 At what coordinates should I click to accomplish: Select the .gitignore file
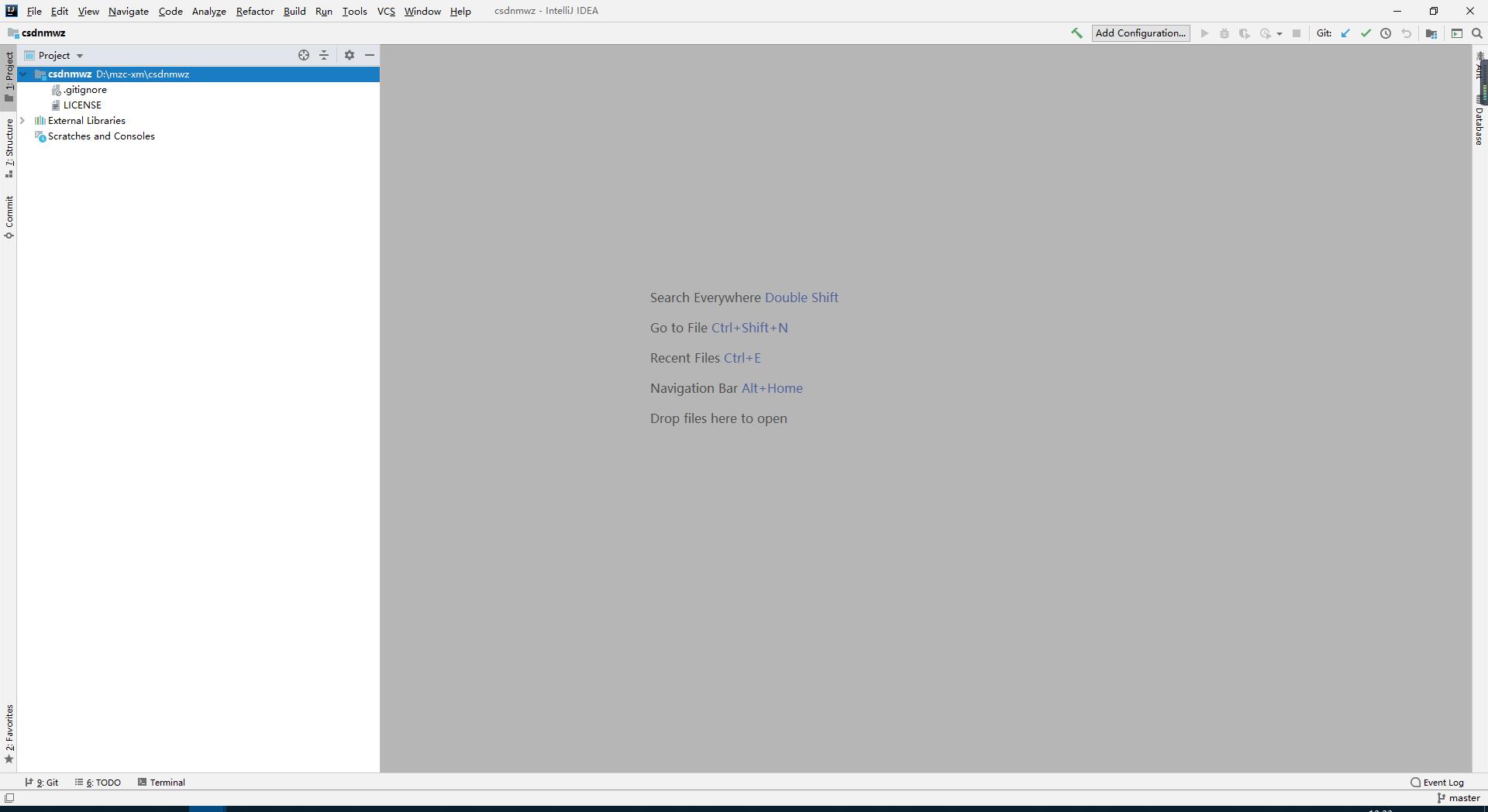point(84,90)
